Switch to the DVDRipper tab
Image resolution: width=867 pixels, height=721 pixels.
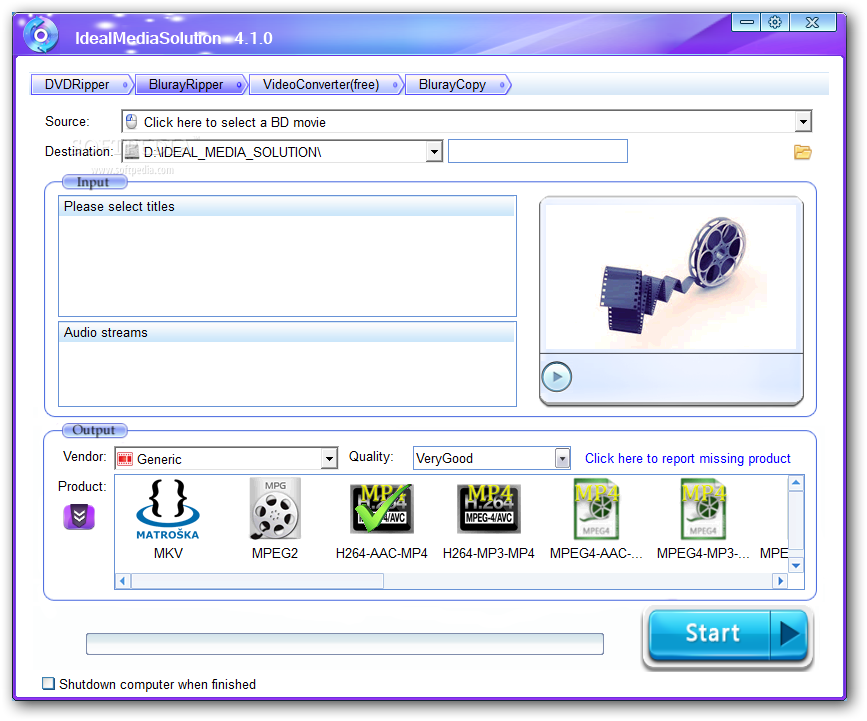click(x=81, y=85)
